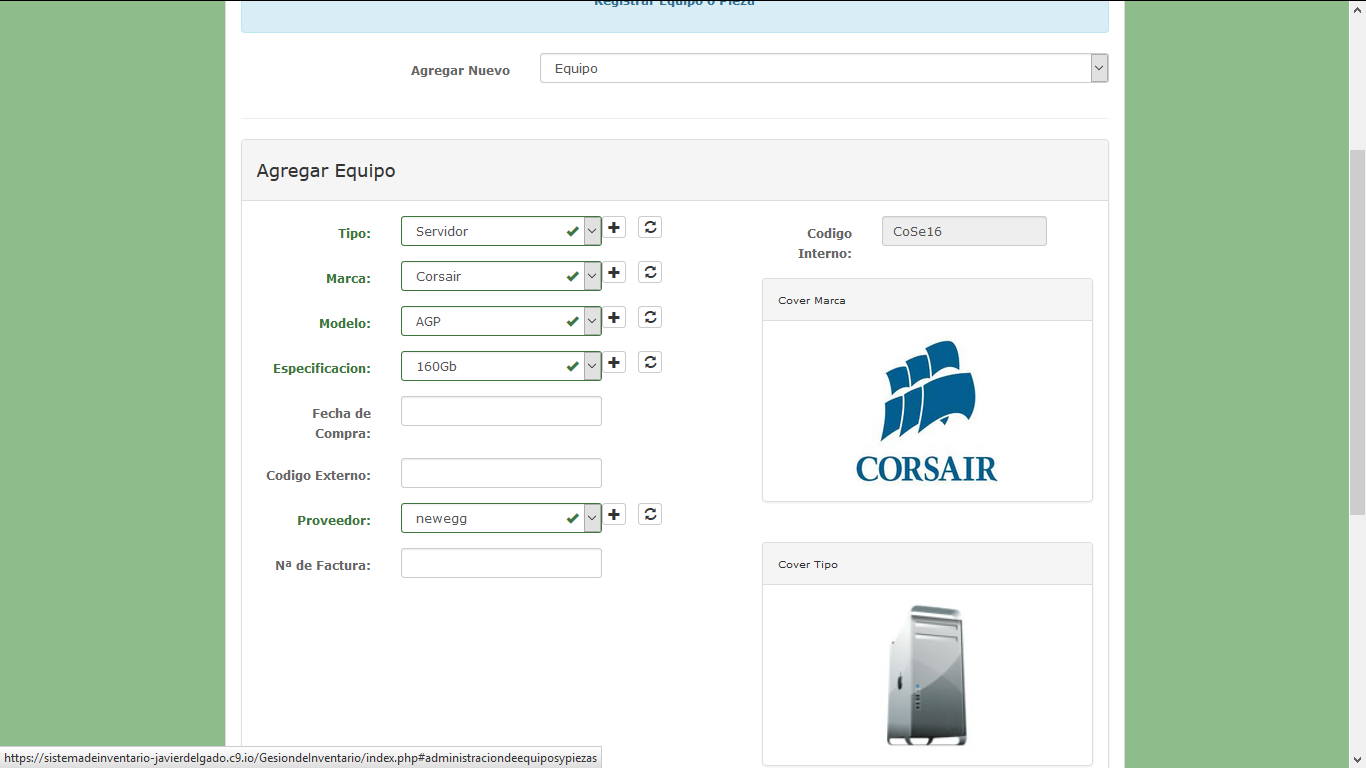Open the Especificacion dropdown showing 160Gb
Image resolution: width=1366 pixels, height=768 pixels.
[501, 366]
